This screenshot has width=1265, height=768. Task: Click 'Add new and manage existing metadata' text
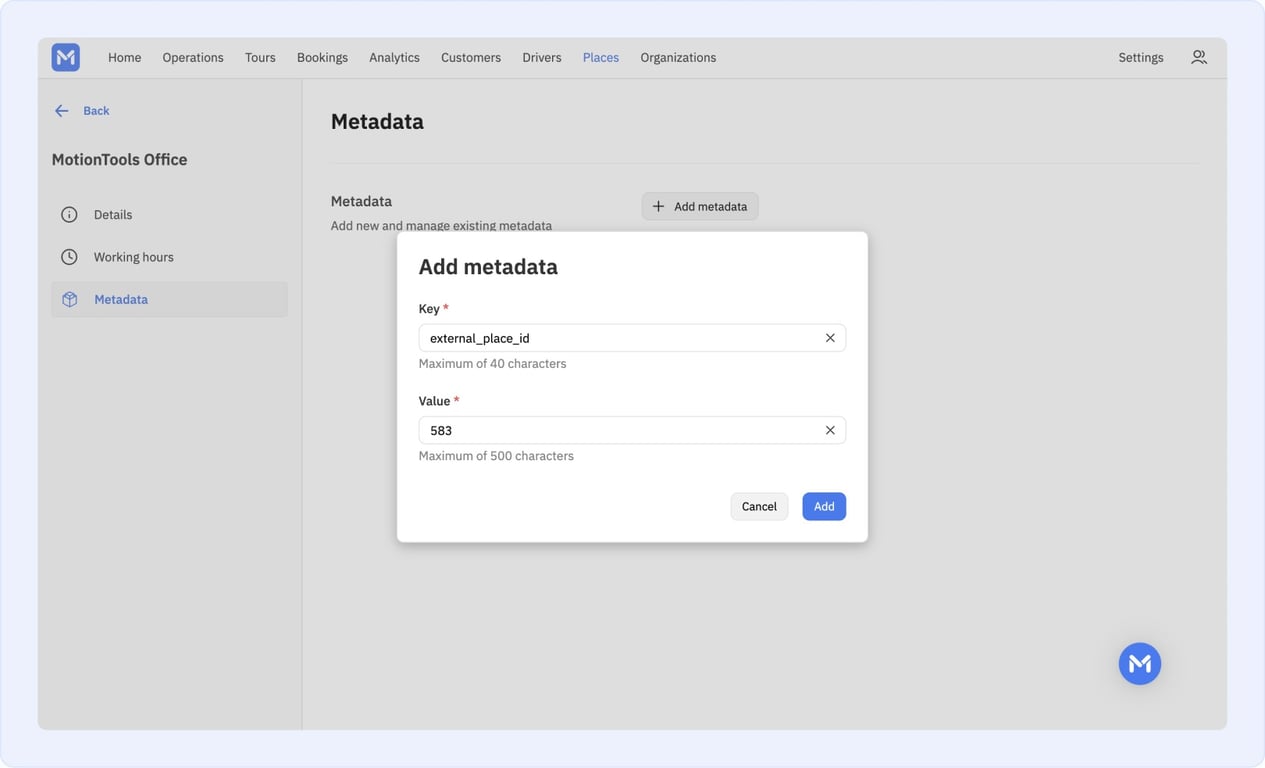[x=441, y=226]
